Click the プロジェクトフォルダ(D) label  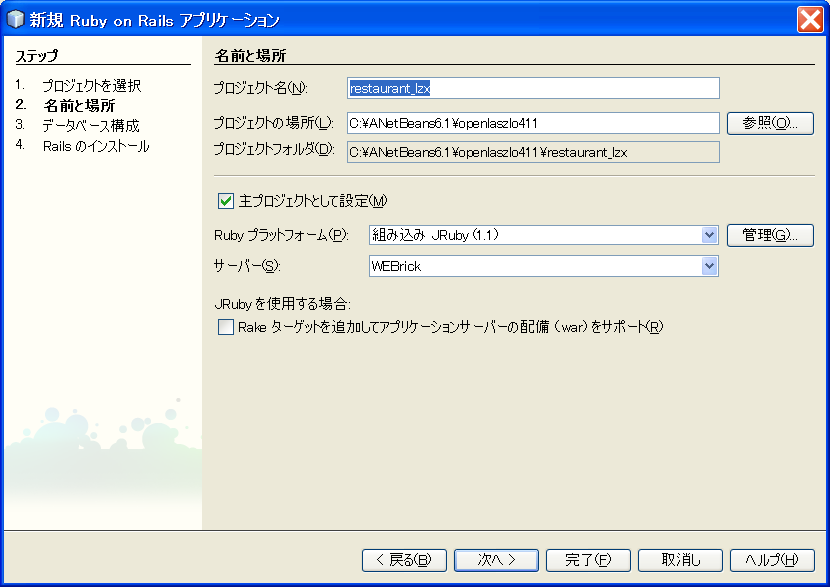274,149
